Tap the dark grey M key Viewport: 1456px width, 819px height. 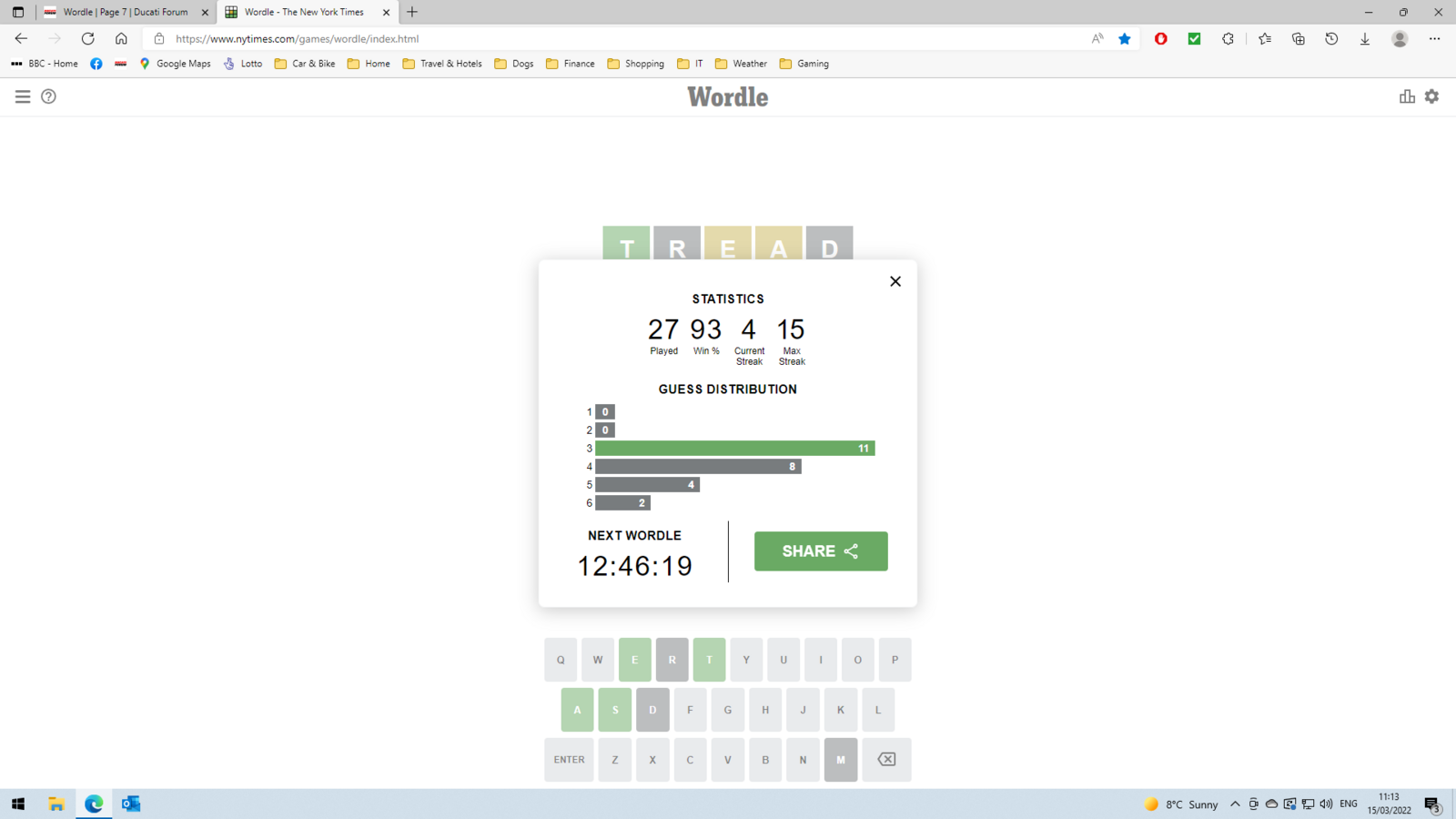(x=841, y=760)
